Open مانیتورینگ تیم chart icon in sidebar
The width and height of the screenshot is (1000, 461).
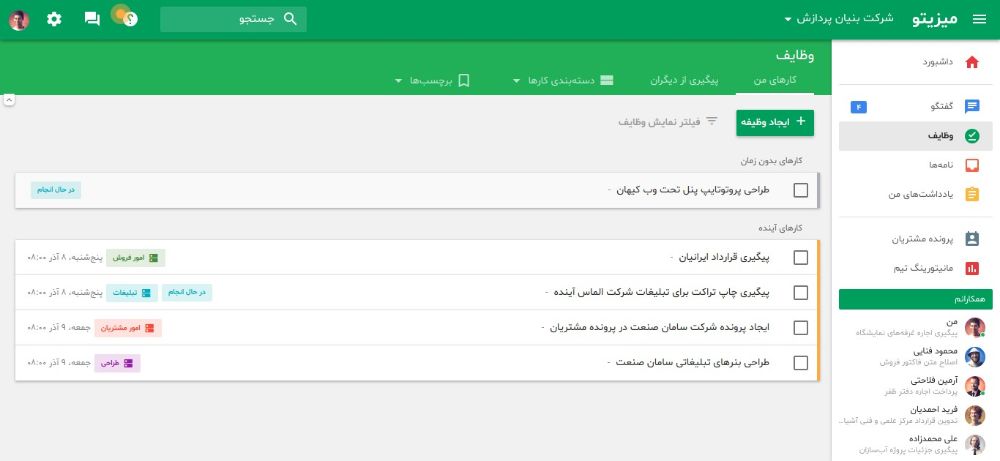971,268
